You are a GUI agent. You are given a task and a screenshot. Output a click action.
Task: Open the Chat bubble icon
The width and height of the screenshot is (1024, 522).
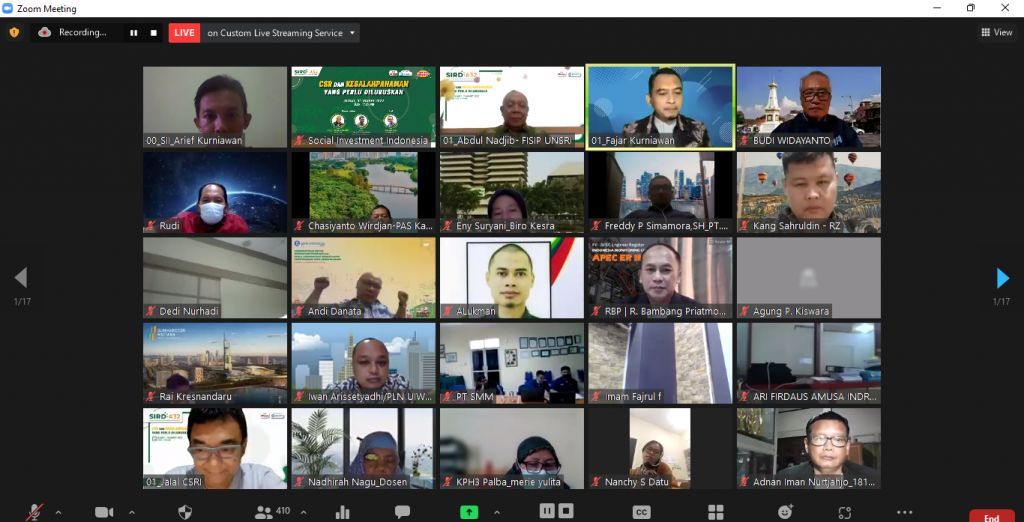tap(402, 512)
